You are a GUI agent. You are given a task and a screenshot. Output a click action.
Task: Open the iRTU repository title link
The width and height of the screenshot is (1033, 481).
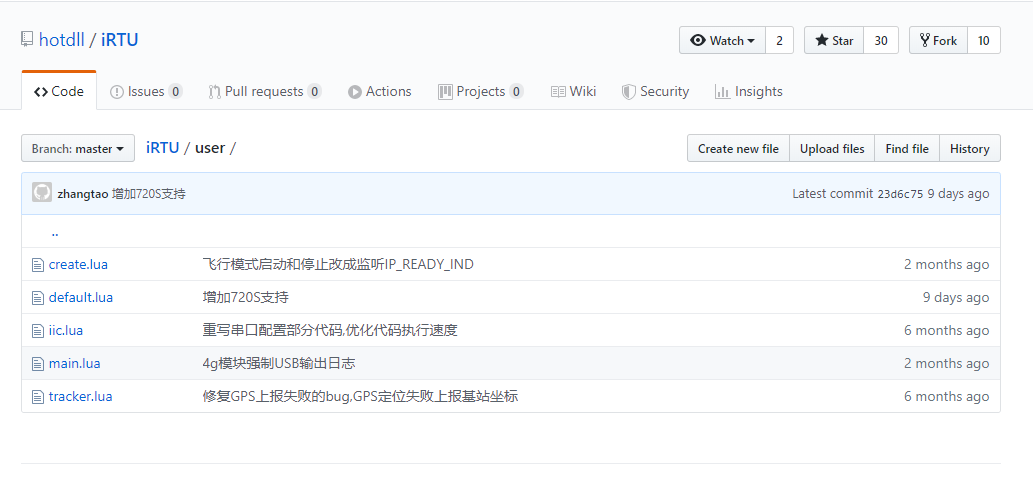coord(119,40)
